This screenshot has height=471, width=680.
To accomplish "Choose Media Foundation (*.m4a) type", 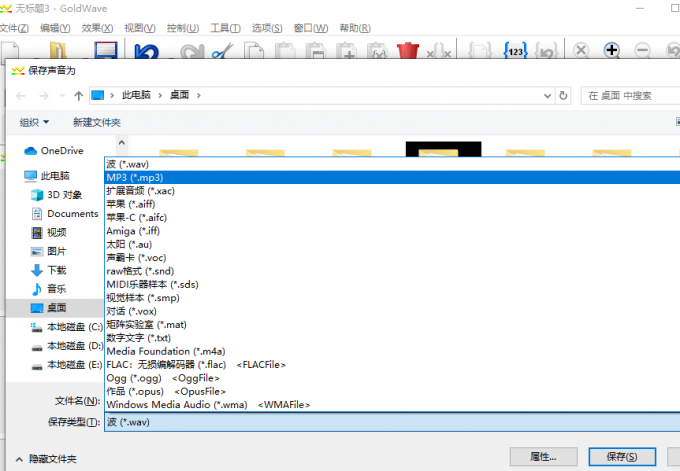I will pyautogui.click(x=392, y=351).
